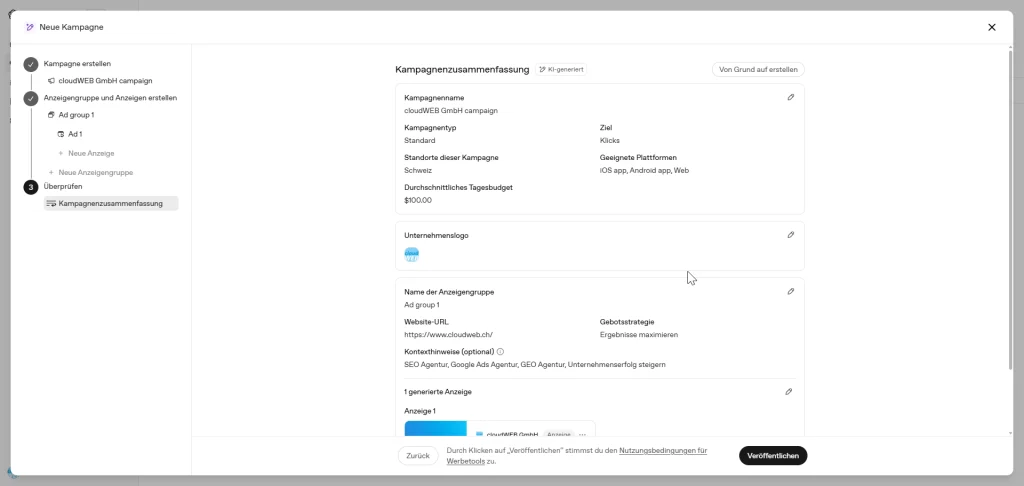Click the cloudWEB company logo thumbnail

[411, 255]
